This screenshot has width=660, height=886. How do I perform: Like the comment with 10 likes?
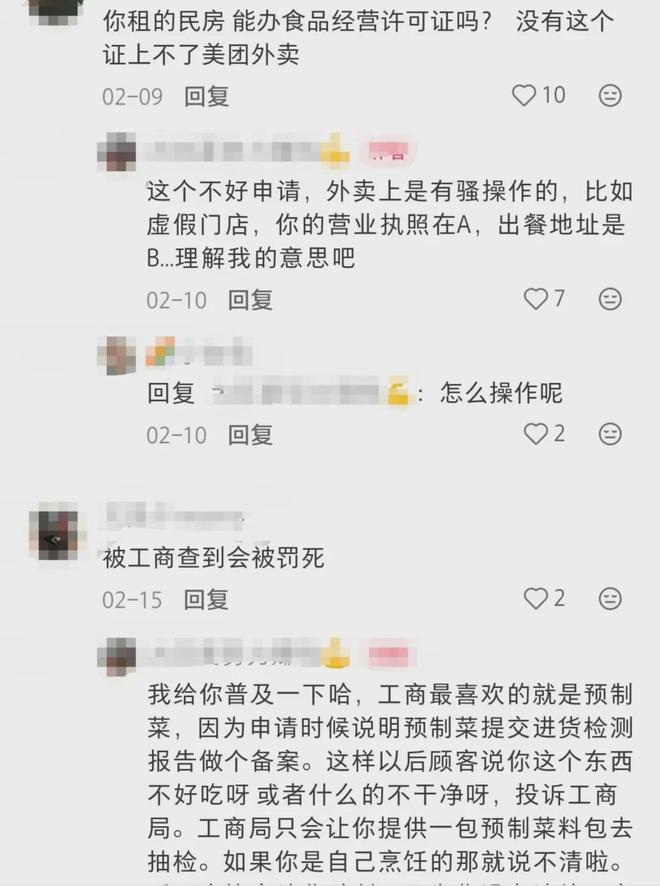pyautogui.click(x=523, y=95)
